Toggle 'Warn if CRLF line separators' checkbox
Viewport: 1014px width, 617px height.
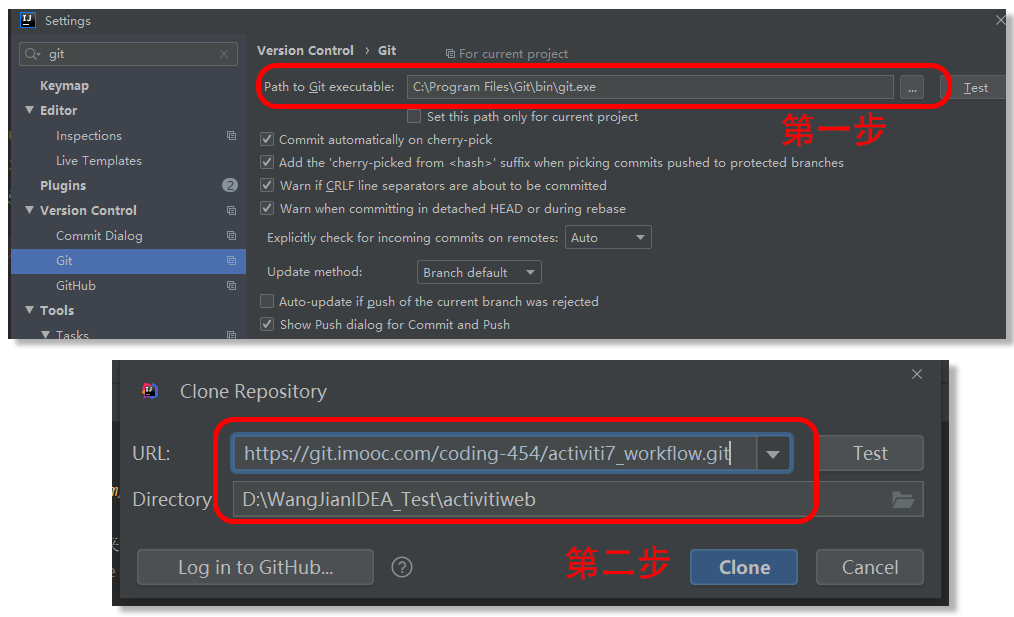pyautogui.click(x=266, y=186)
